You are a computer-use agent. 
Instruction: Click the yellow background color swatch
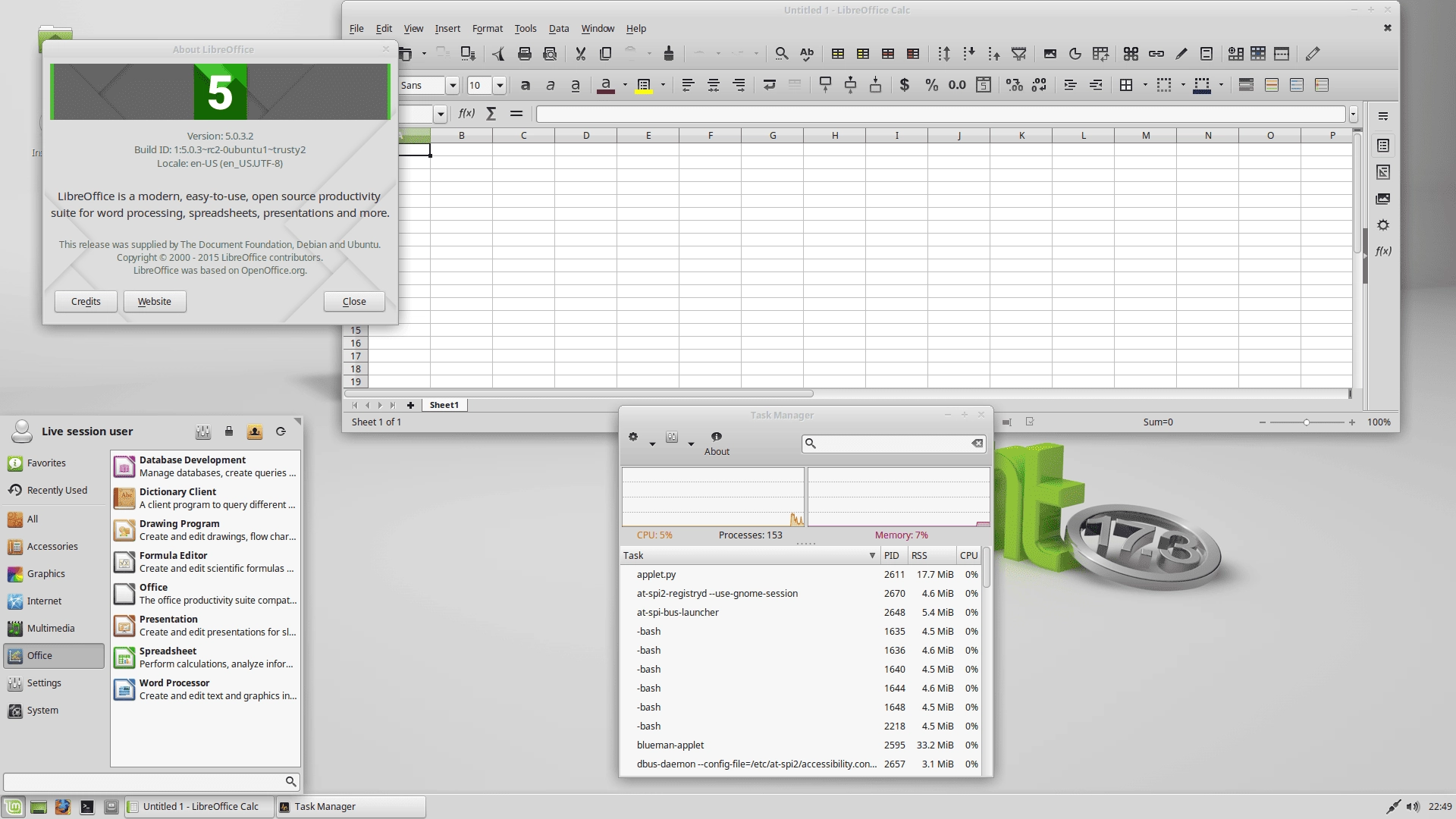(x=644, y=85)
